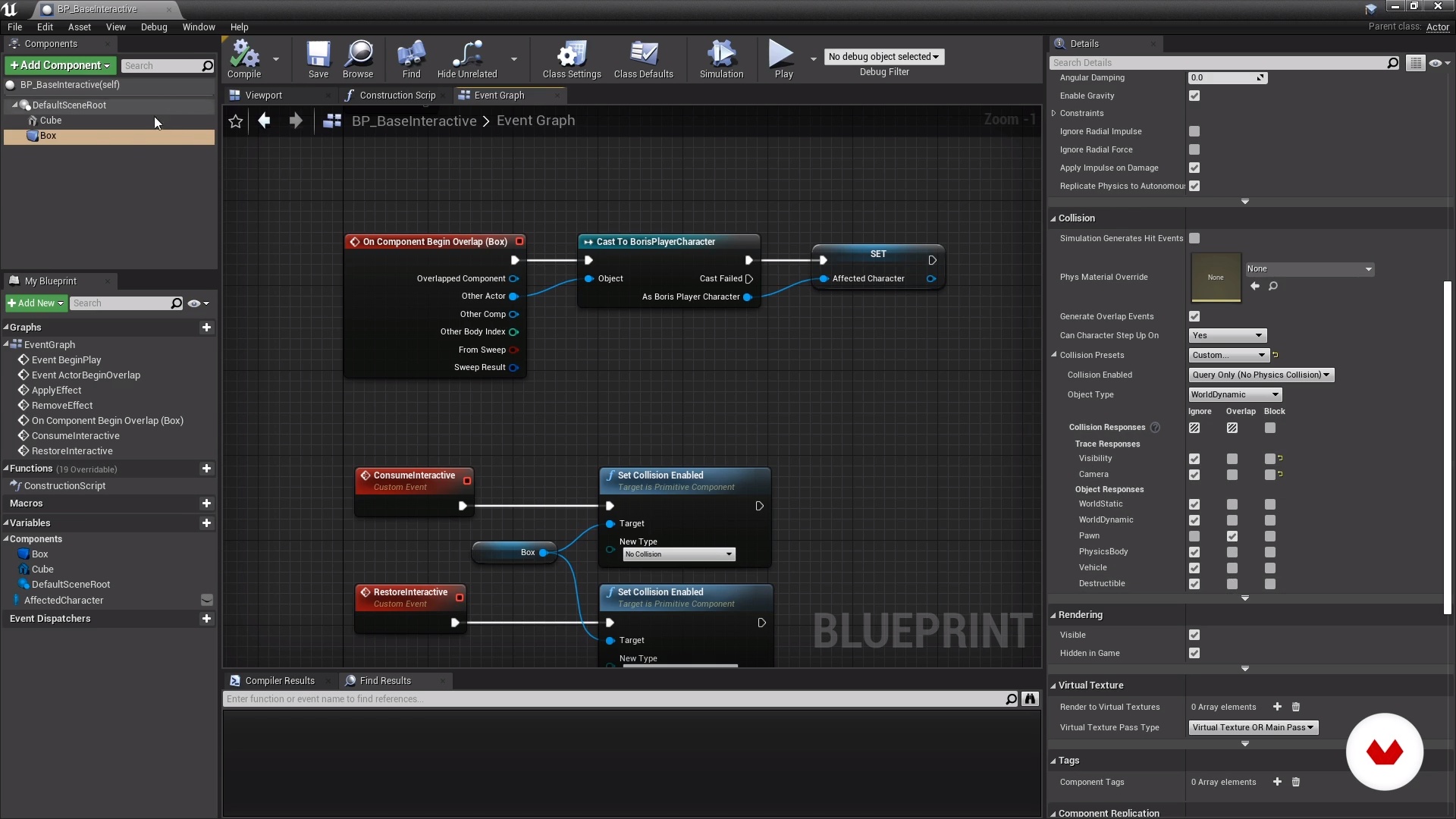Start Simulation from toolbar
The image size is (1456, 819).
pyautogui.click(x=721, y=59)
